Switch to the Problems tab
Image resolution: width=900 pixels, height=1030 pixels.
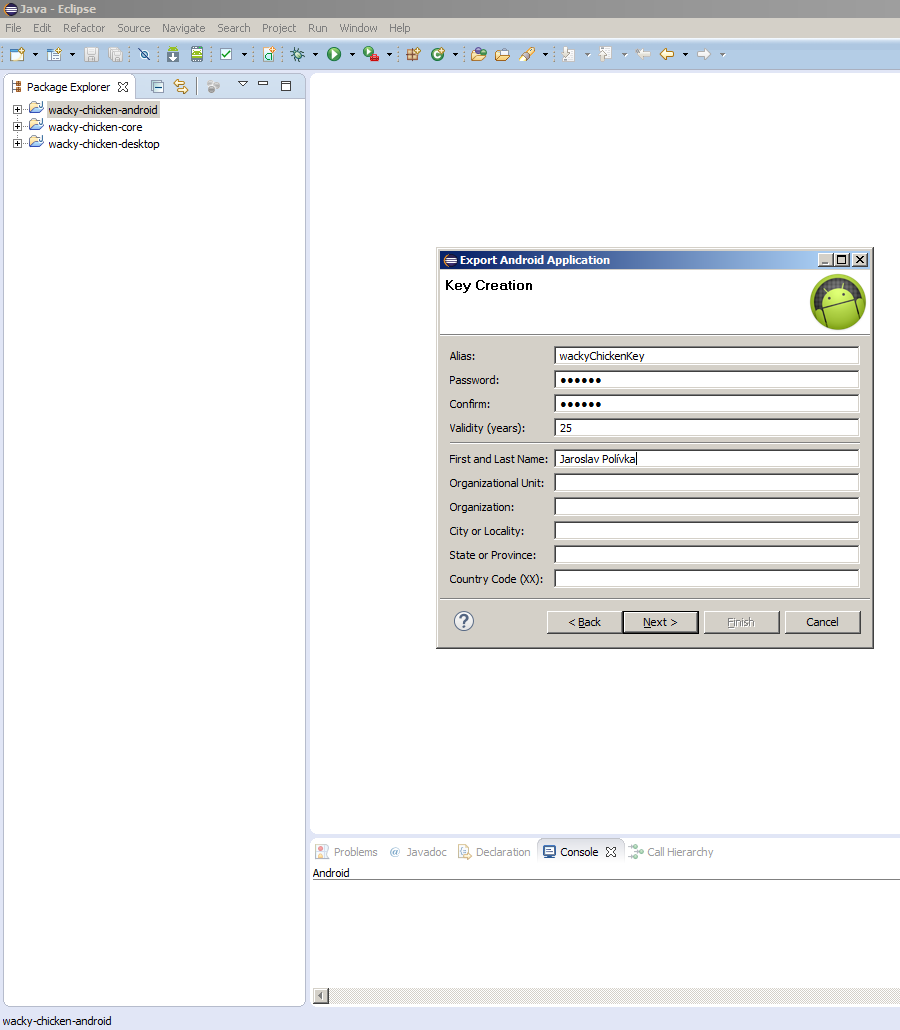click(x=346, y=852)
